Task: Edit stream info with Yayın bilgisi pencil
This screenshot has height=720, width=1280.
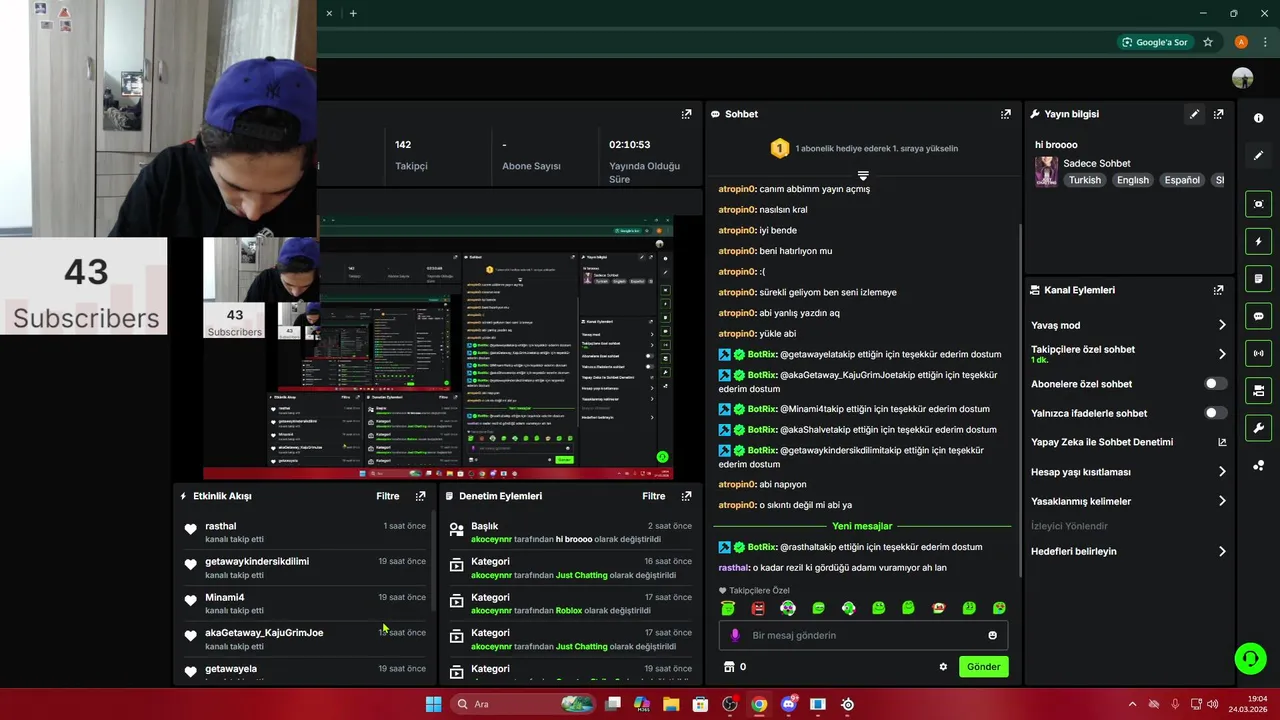Action: [1194, 114]
